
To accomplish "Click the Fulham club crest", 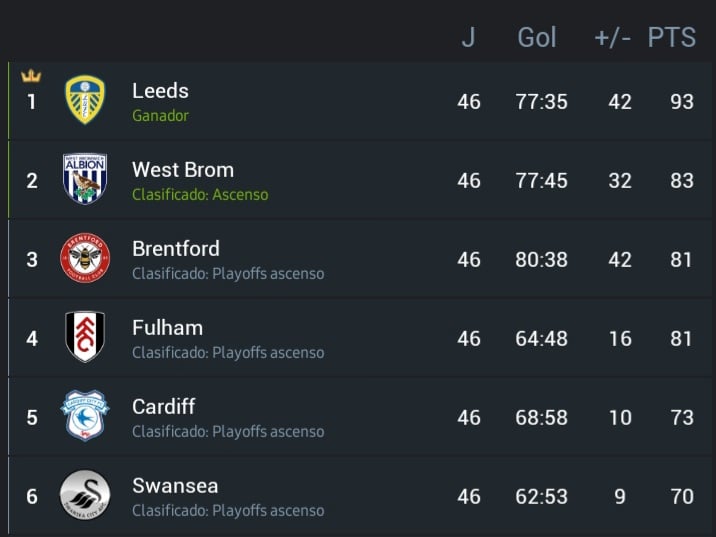I will [x=85, y=337].
